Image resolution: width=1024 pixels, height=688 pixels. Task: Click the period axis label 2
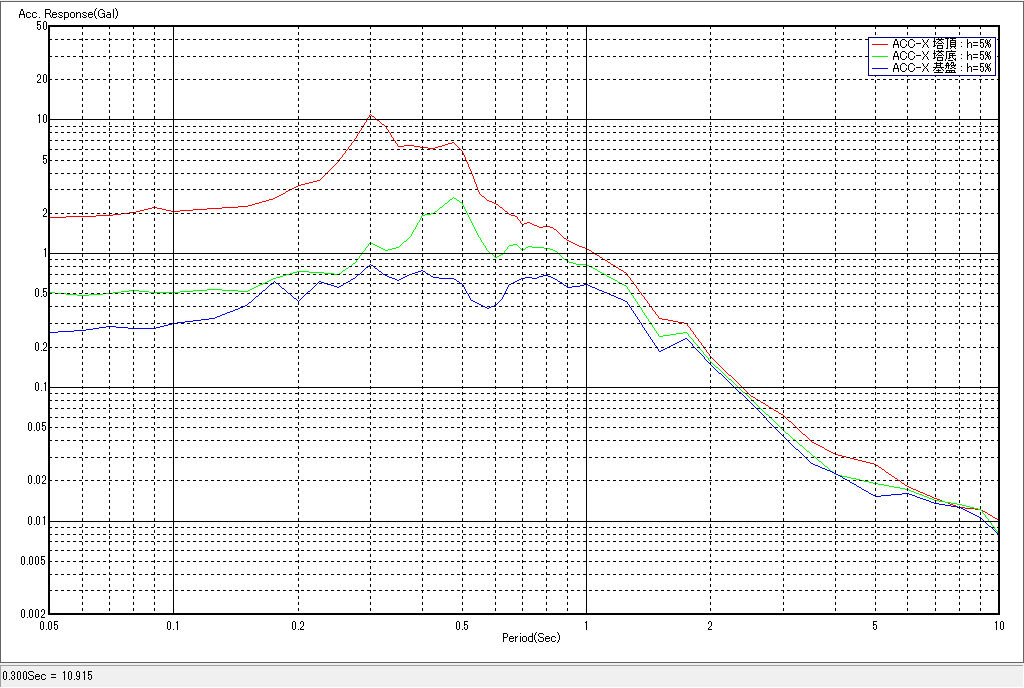[x=710, y=626]
